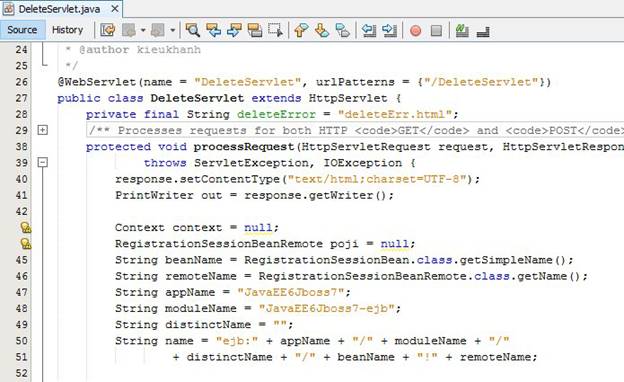624x382 pixels.
Task: Toggle Rectangular Selection icon
Action: click(275, 30)
